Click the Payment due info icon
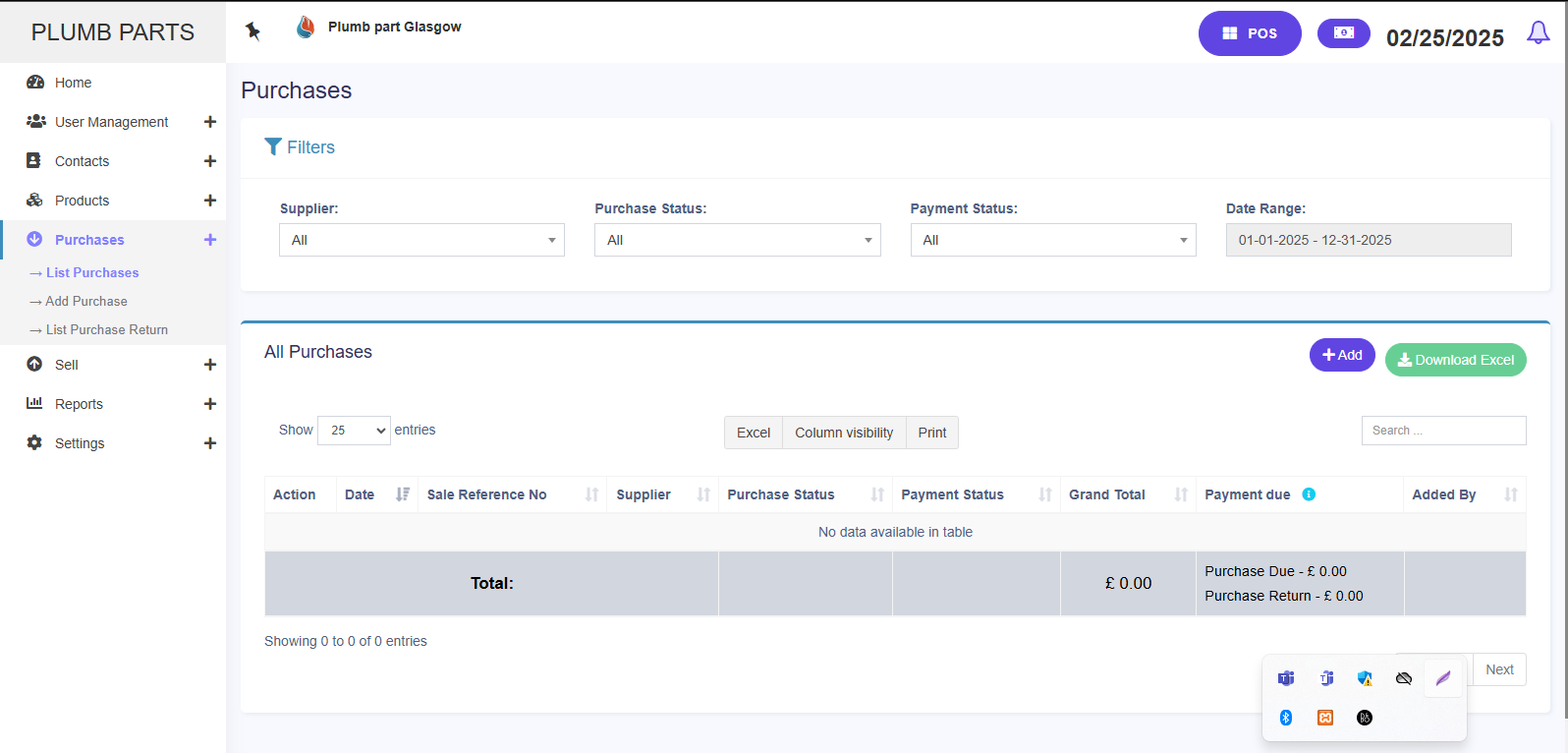Viewport: 1568px width, 753px height. coord(1309,494)
